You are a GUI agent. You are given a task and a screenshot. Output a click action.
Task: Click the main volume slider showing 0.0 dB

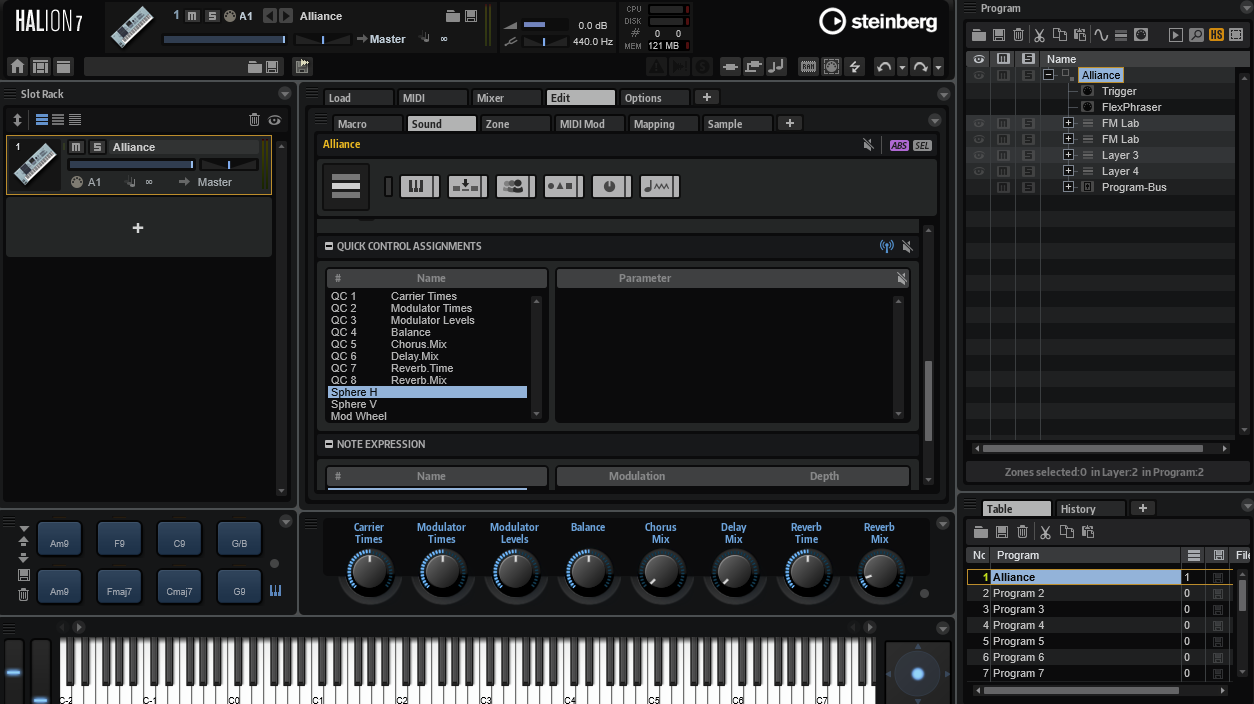(545, 25)
